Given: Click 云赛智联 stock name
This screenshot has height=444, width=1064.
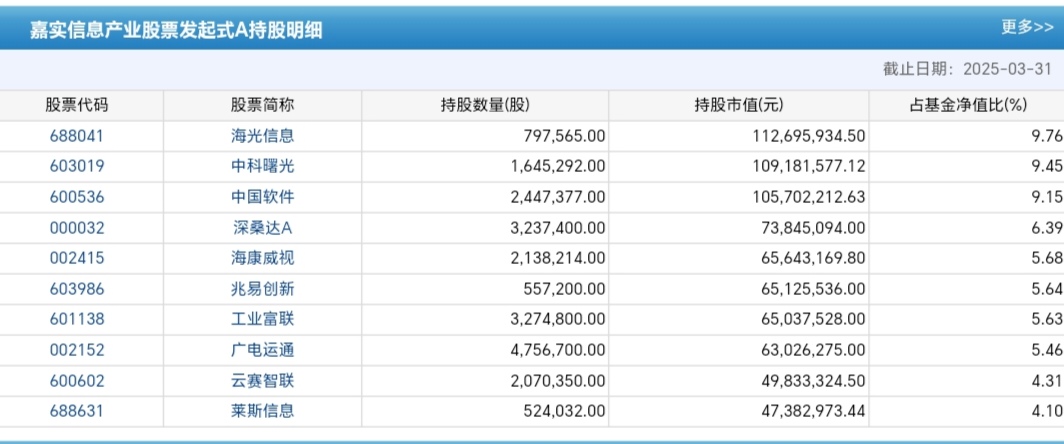Looking at the screenshot, I should [262, 380].
